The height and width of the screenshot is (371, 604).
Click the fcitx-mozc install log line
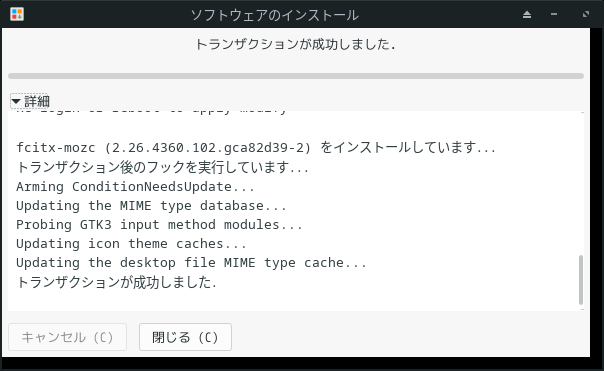[256, 147]
